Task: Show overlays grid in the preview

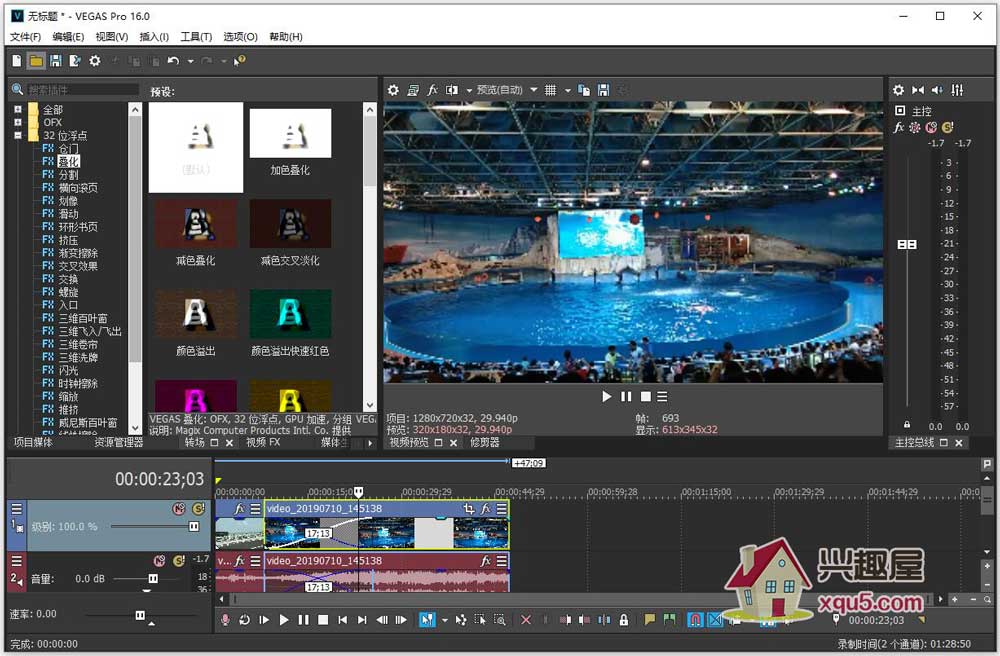Action: tap(550, 90)
